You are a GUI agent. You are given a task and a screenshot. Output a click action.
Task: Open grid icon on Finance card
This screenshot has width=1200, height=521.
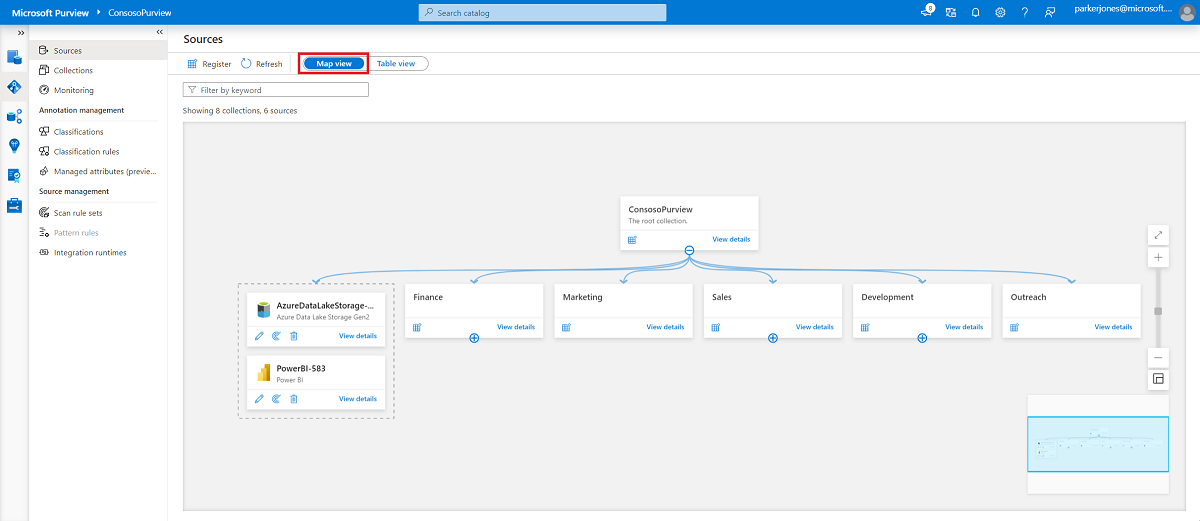(417, 327)
